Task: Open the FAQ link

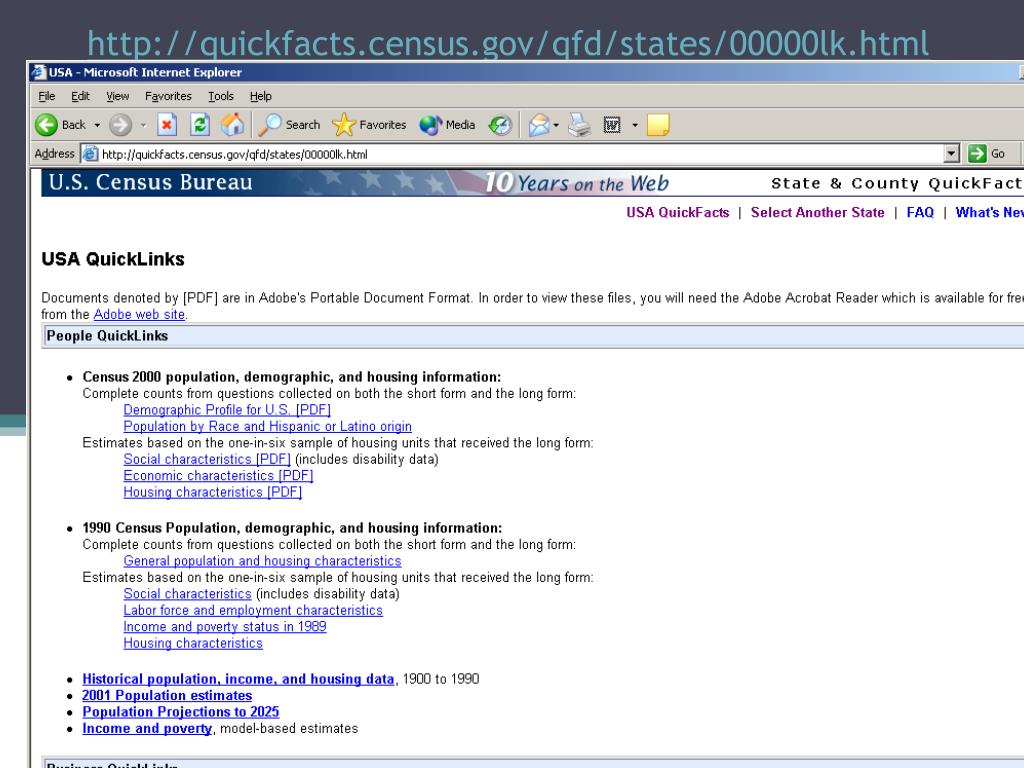Action: coord(920,212)
